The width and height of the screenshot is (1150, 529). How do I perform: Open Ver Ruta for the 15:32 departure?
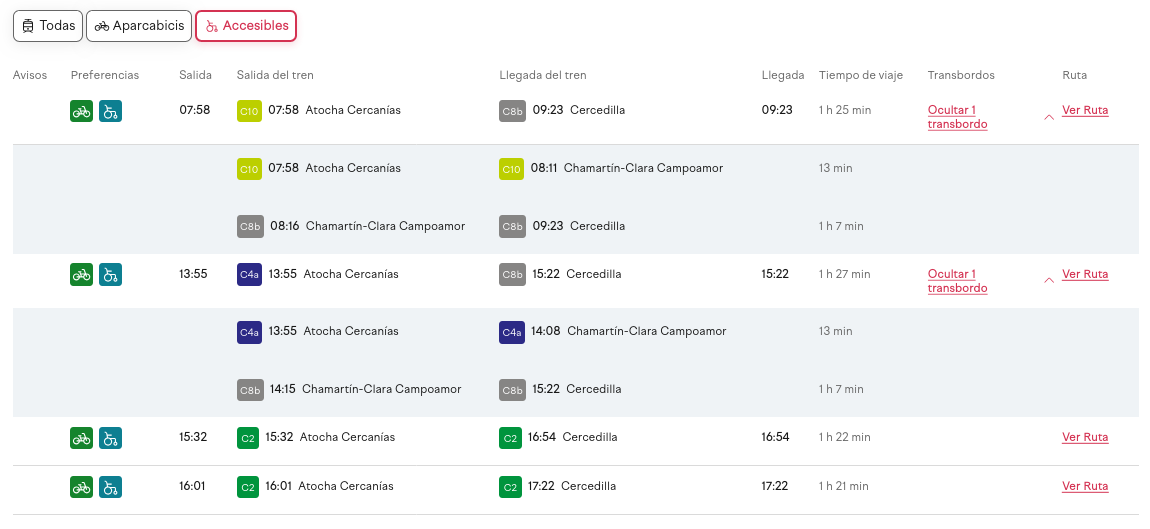point(1085,438)
